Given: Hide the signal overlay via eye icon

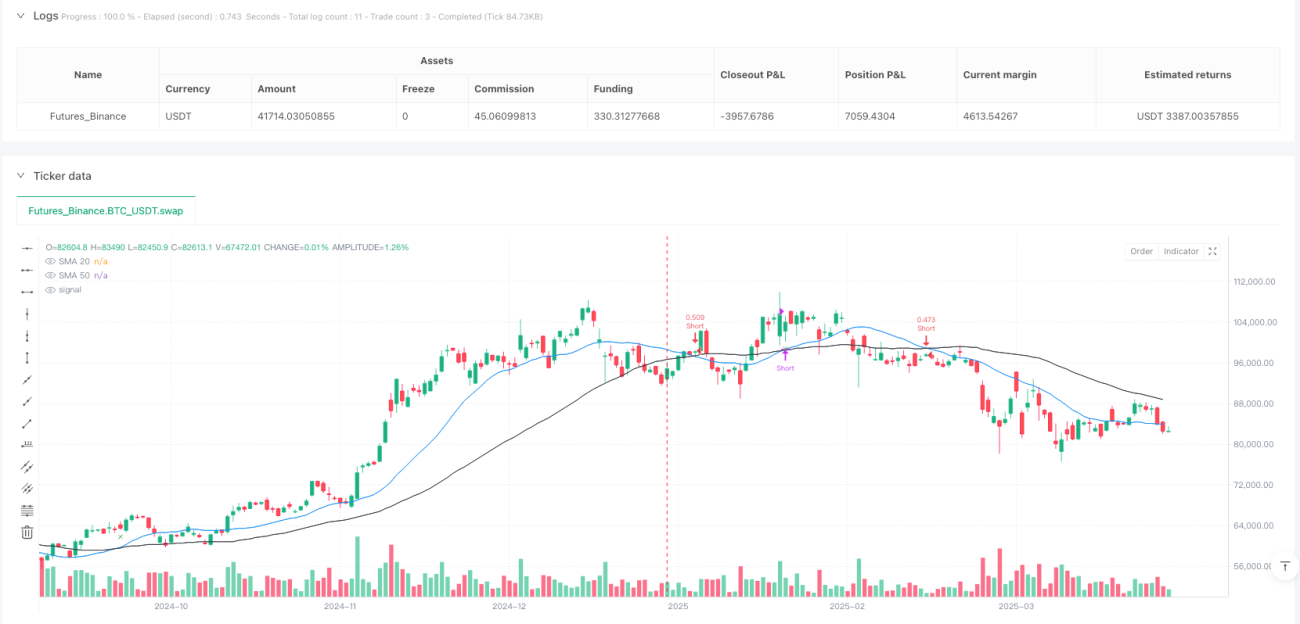Looking at the screenshot, I should point(51,289).
